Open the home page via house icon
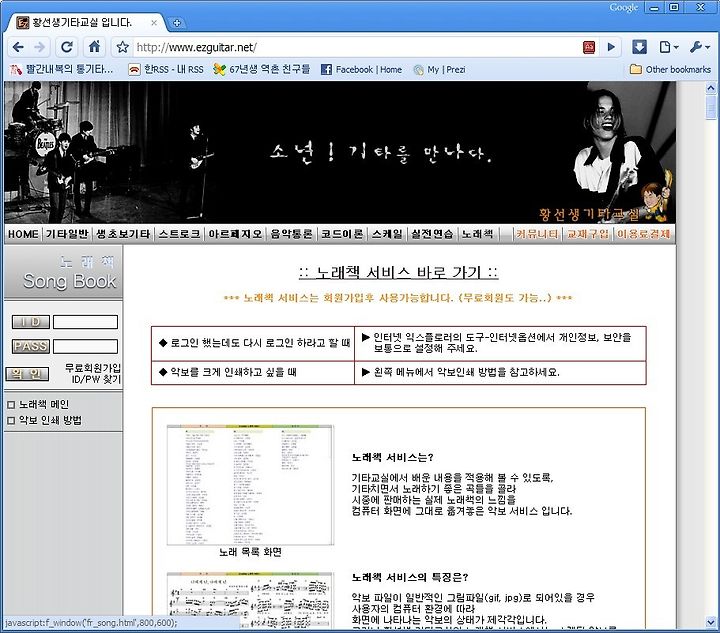The width and height of the screenshot is (720, 633). (94, 46)
